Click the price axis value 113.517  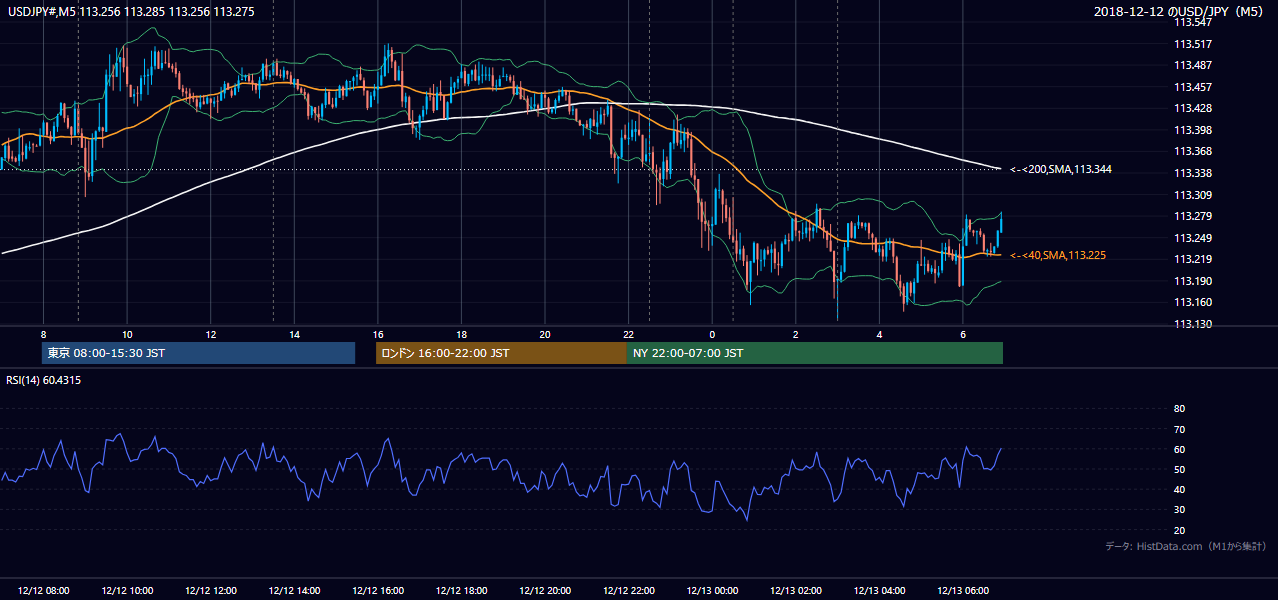coord(1193,44)
